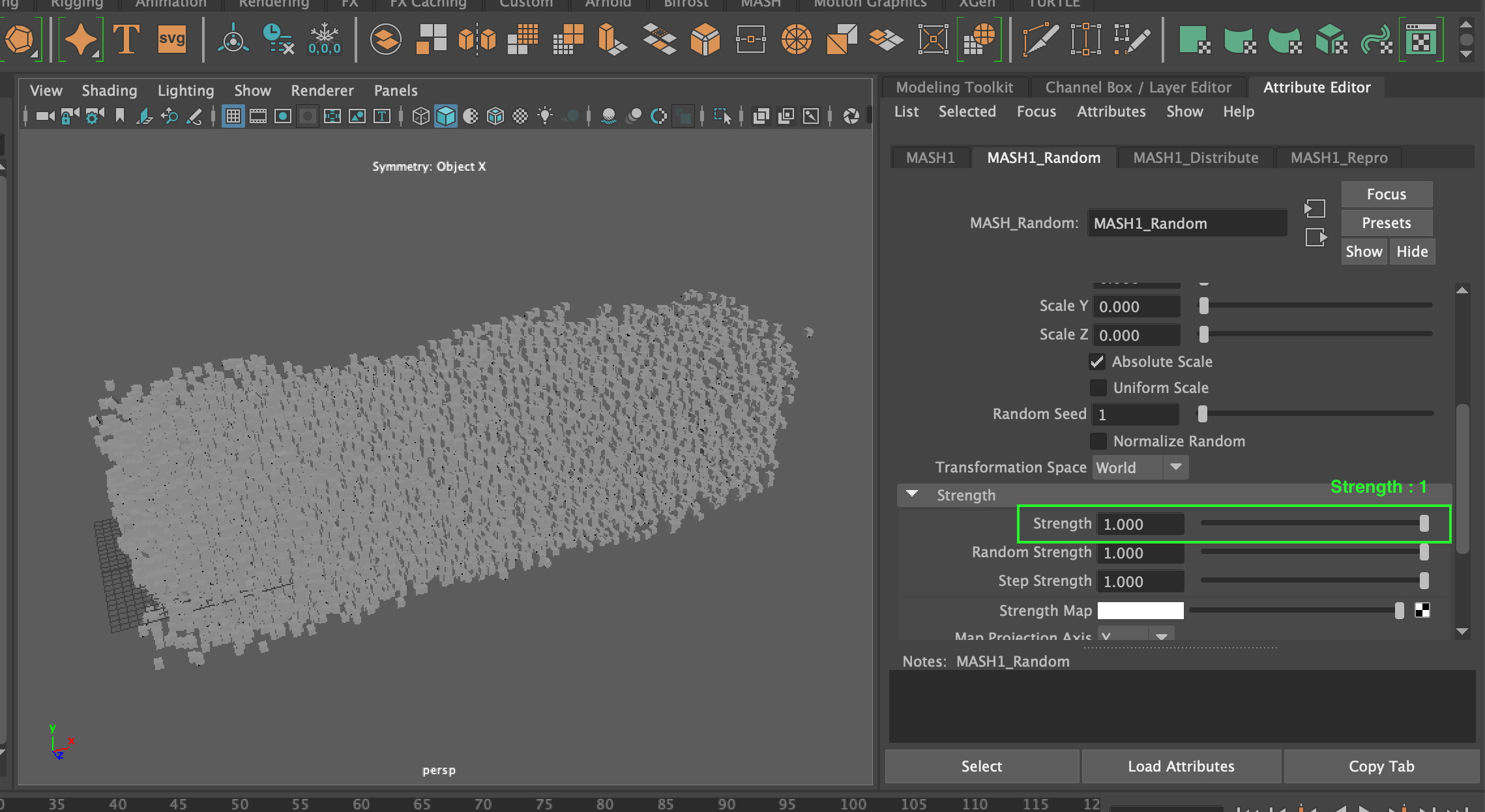The image size is (1485, 812).
Task: Activate smooth shaded display mode in viewport
Action: [x=447, y=116]
